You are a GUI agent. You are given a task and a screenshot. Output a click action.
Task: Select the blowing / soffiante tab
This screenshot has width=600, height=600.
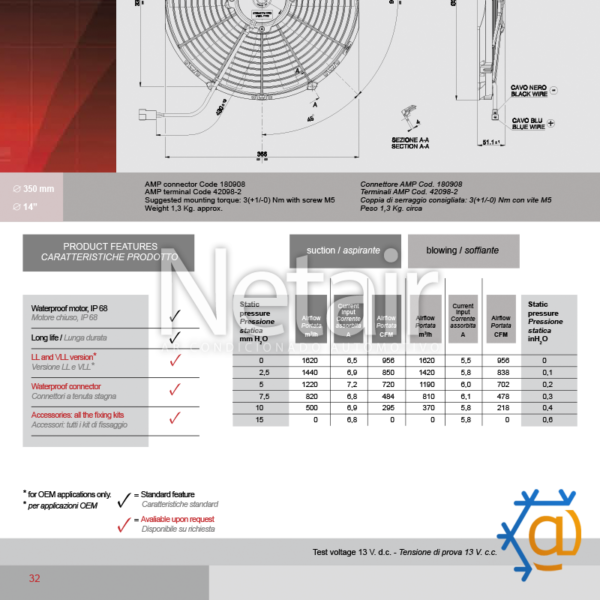pyautogui.click(x=463, y=251)
